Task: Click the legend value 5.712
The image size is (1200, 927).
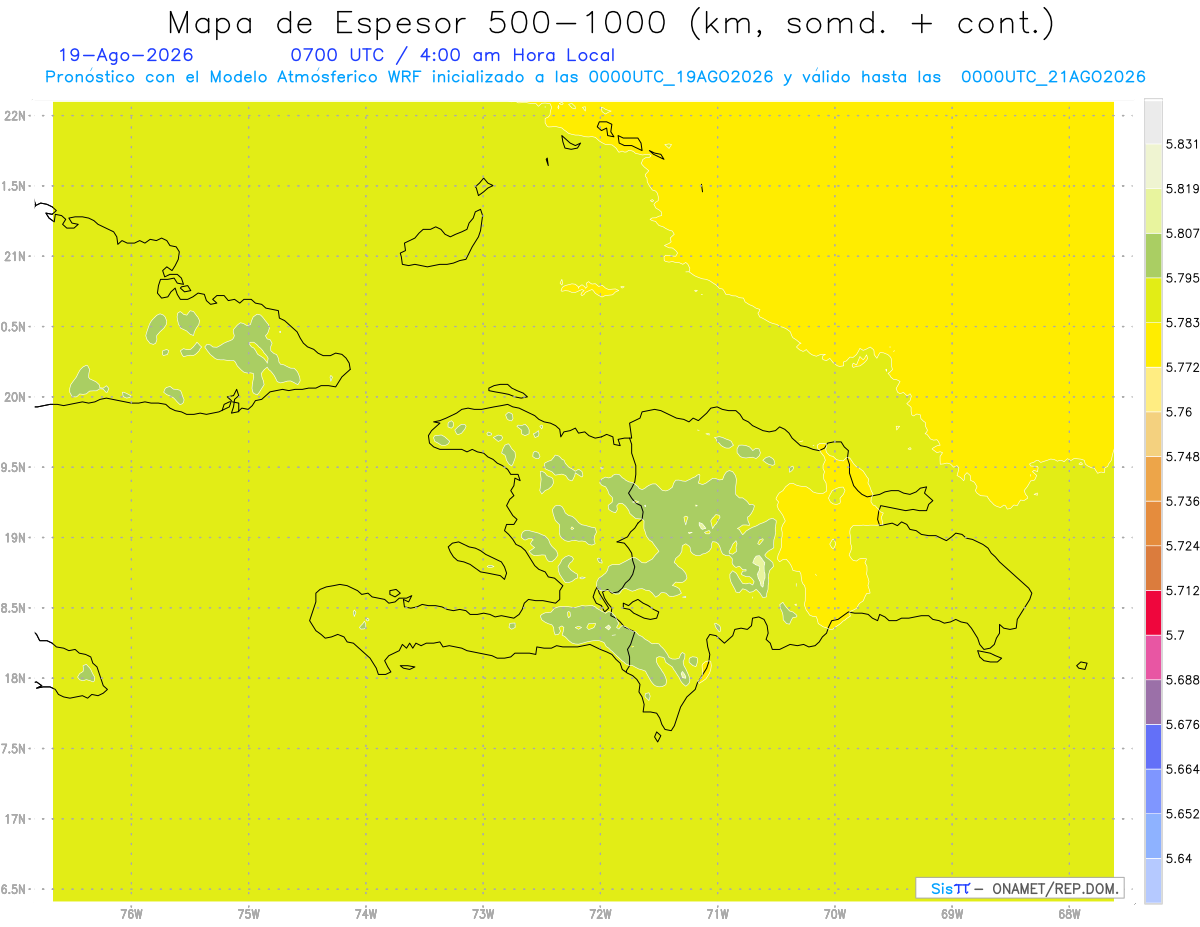Action: pos(1183,590)
